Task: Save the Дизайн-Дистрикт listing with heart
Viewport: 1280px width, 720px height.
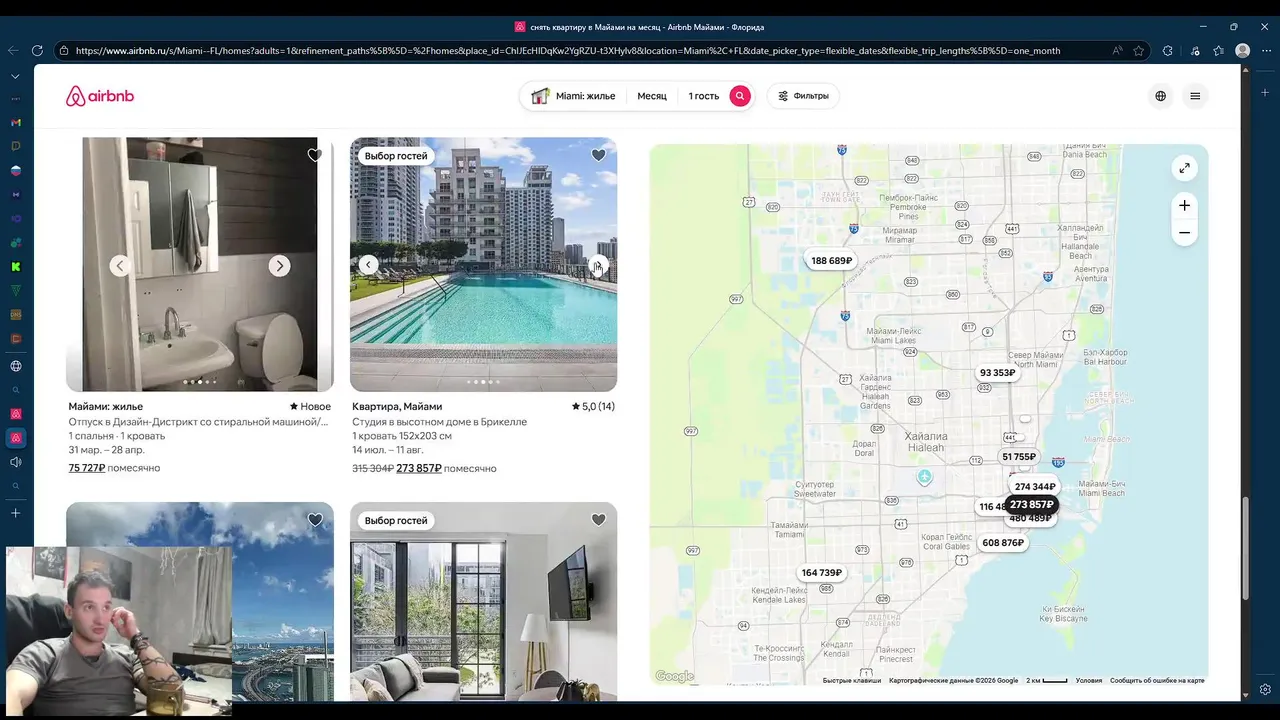Action: point(315,155)
